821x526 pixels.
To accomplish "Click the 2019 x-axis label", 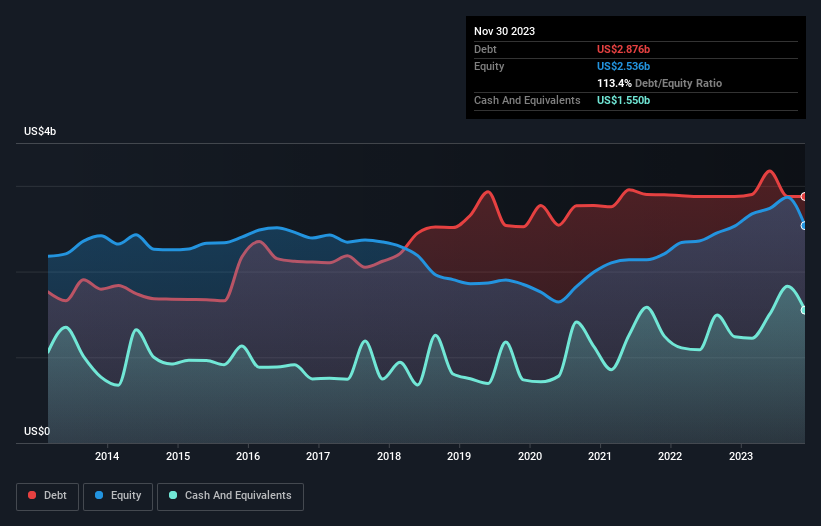I will click(459, 456).
